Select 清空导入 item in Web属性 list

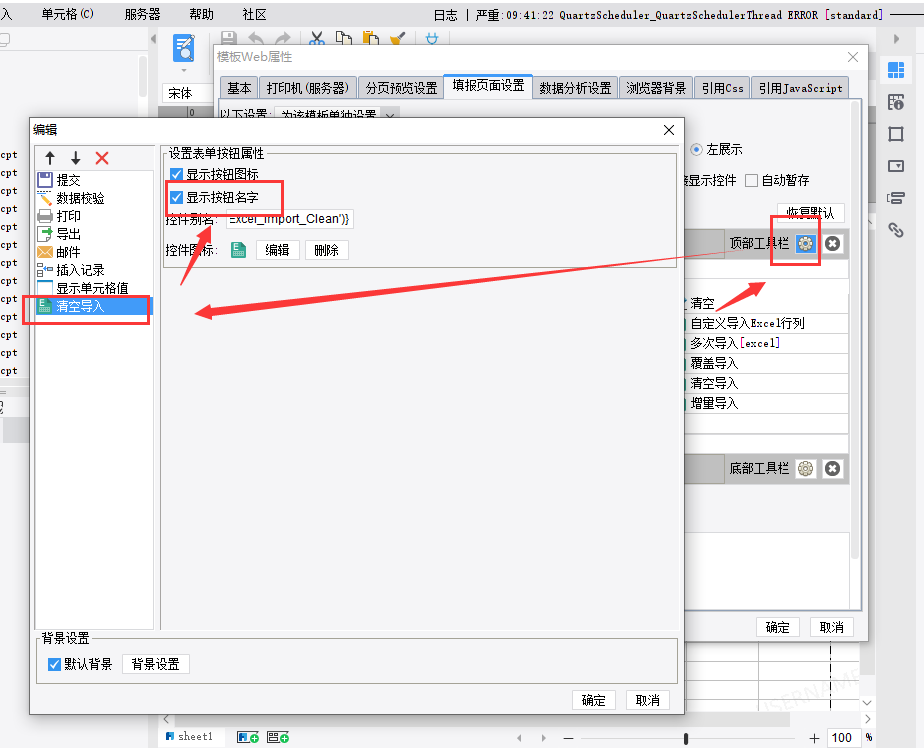click(766, 384)
